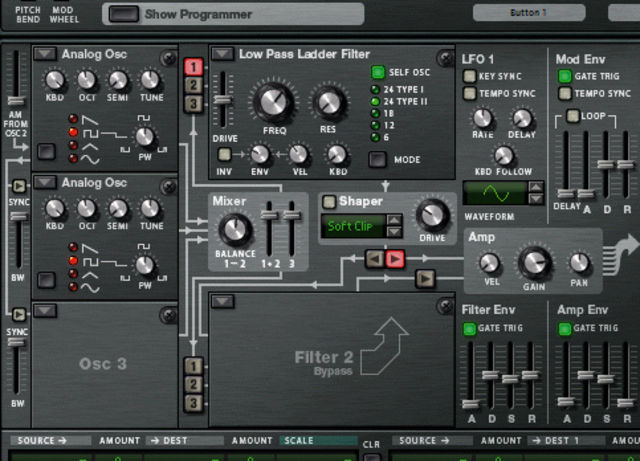Screen dimensions: 640x461
Task: Click Osc 1 TUNE knob
Action: tap(150, 80)
